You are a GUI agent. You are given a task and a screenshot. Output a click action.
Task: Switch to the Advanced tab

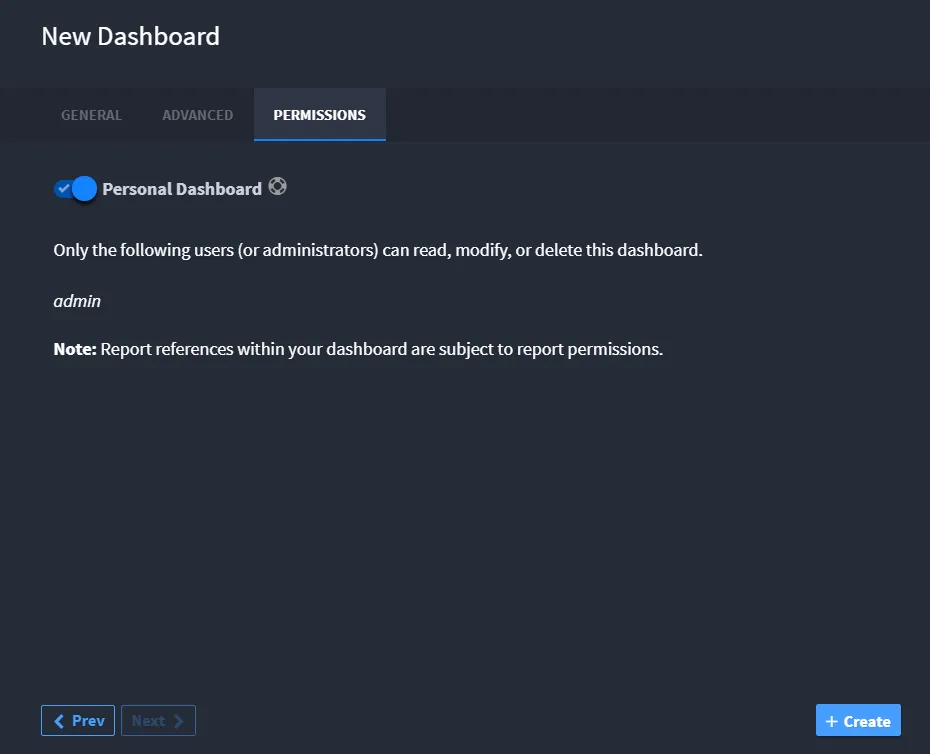click(198, 115)
